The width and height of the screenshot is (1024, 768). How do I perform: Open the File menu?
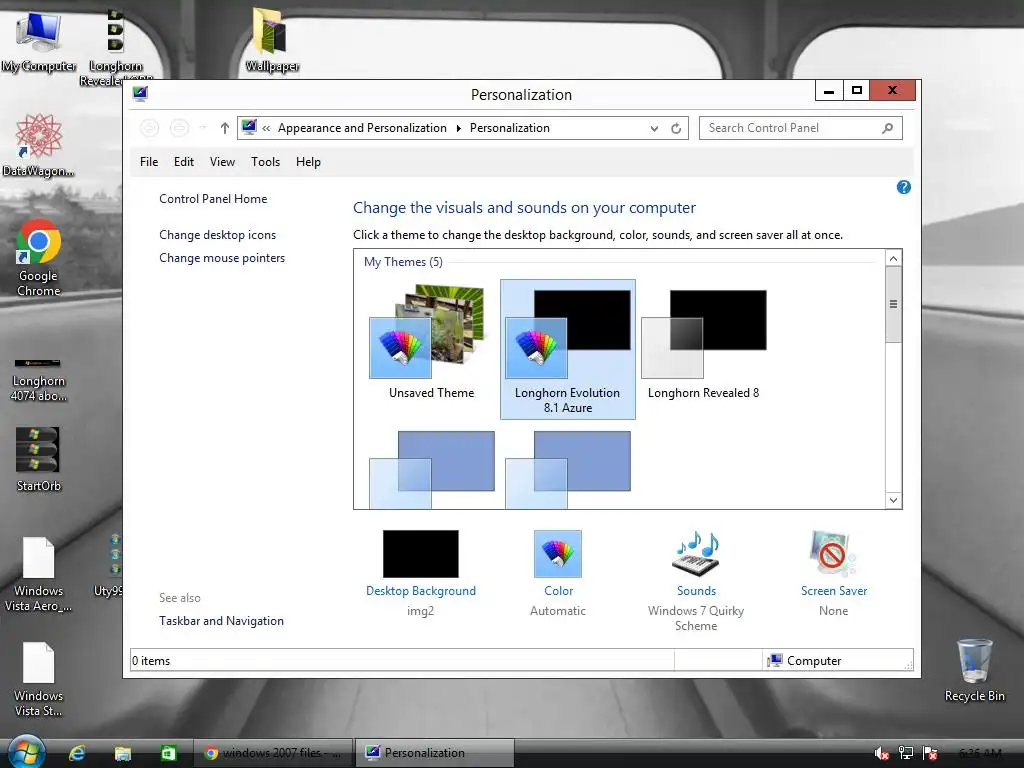(x=149, y=162)
